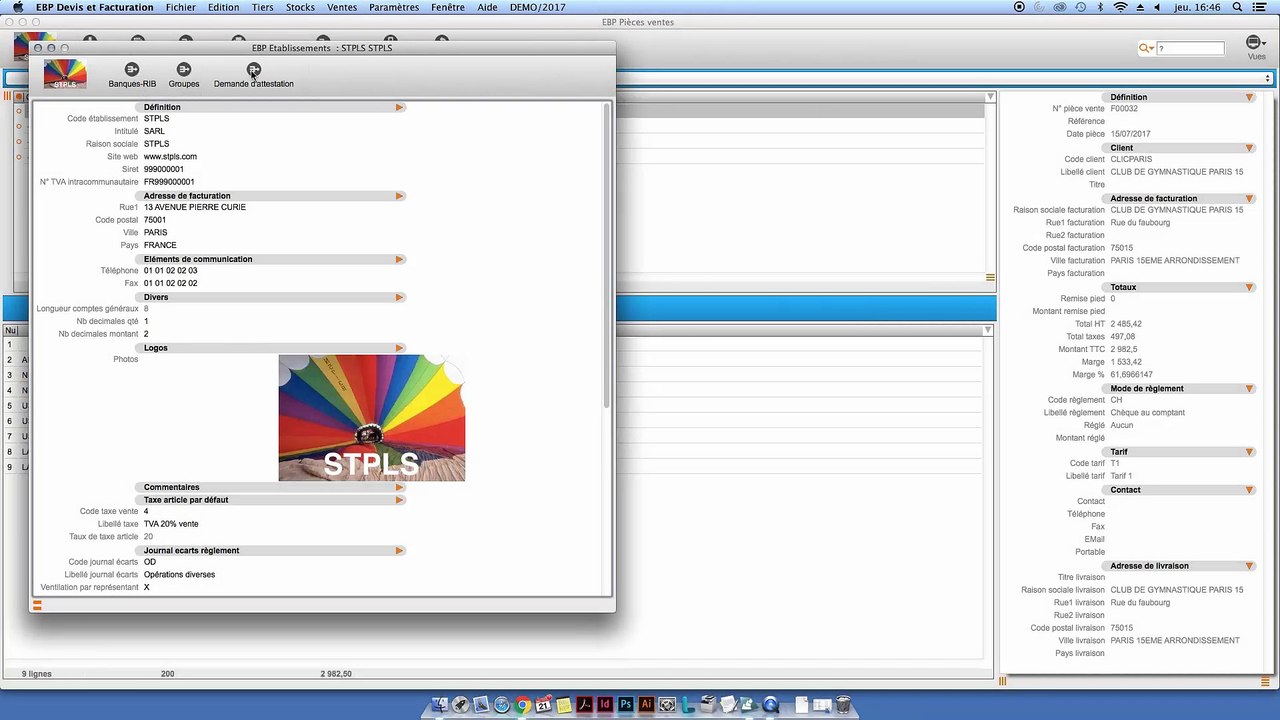Collapse the Totaux section in right panel
The height and width of the screenshot is (720, 1280).
[1249, 287]
